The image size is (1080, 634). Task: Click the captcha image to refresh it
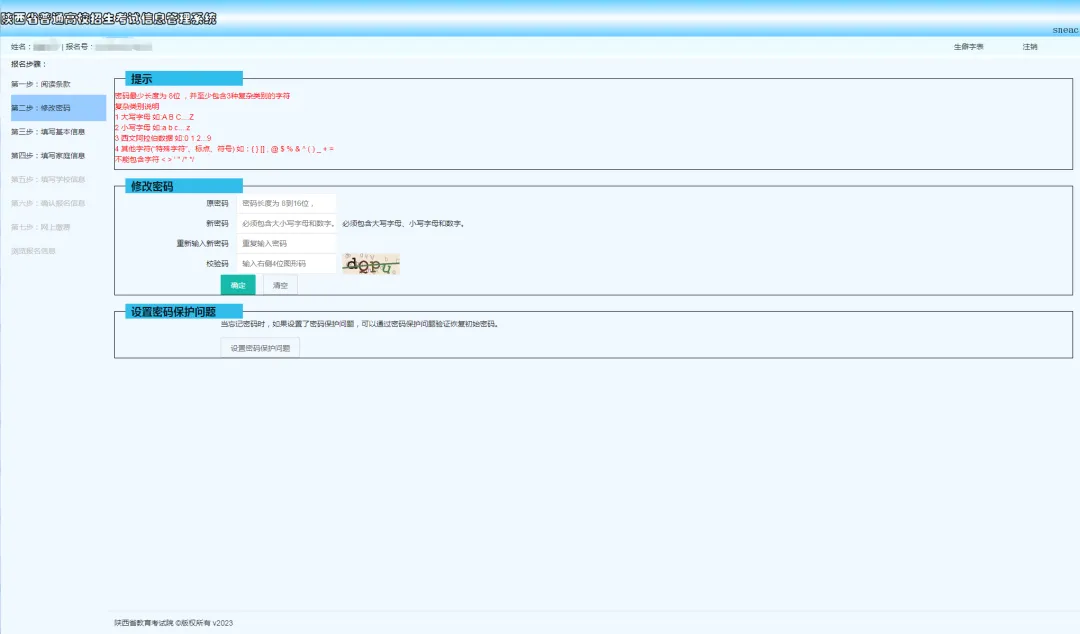[370, 264]
